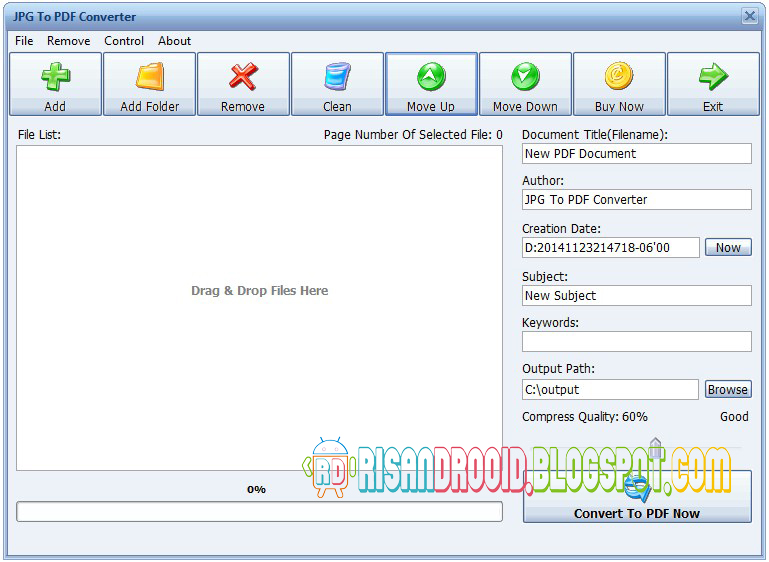Click the Subject input field
The image size is (769, 562).
pyautogui.click(x=637, y=296)
